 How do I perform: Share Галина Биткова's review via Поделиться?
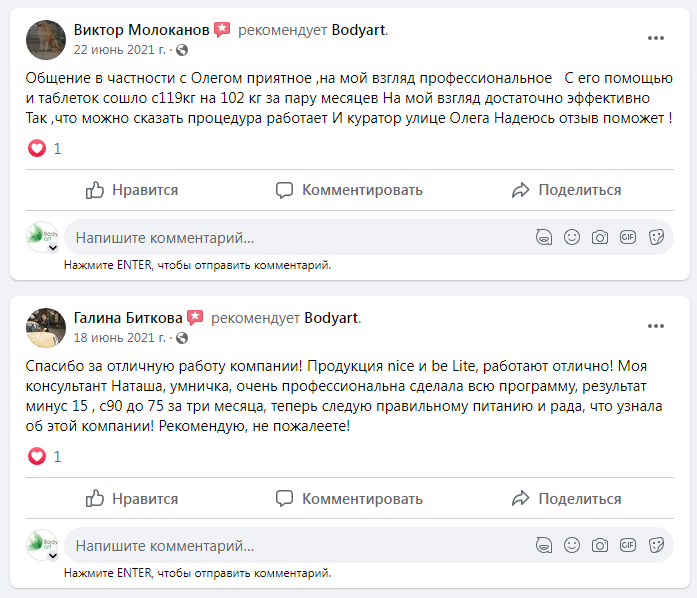pyautogui.click(x=566, y=498)
